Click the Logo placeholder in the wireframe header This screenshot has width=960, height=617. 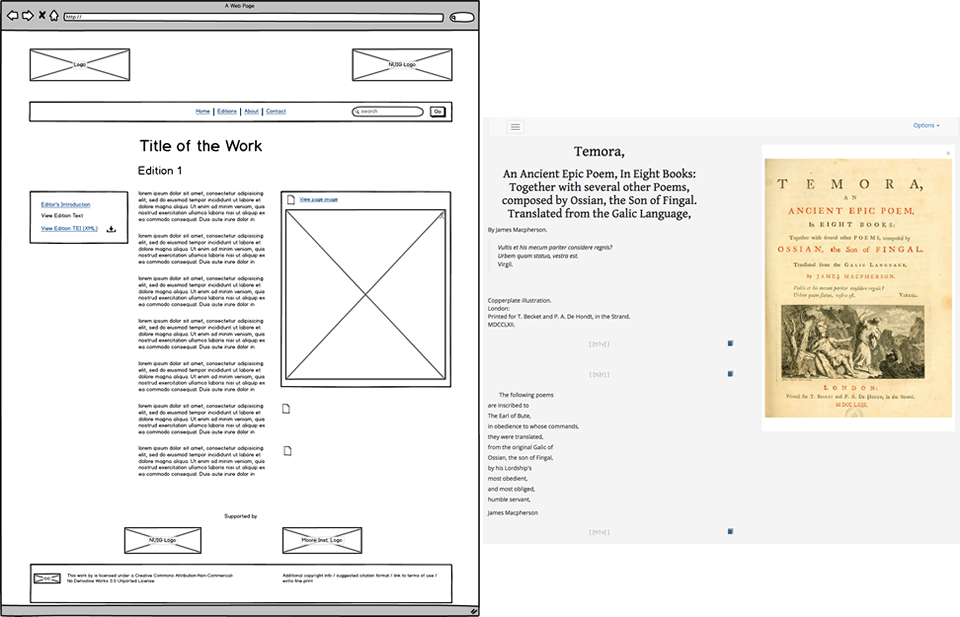[x=80, y=64]
